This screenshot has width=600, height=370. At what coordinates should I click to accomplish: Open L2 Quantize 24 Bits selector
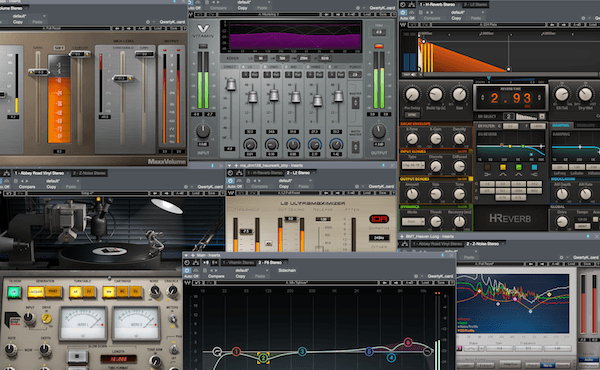[x=378, y=238]
